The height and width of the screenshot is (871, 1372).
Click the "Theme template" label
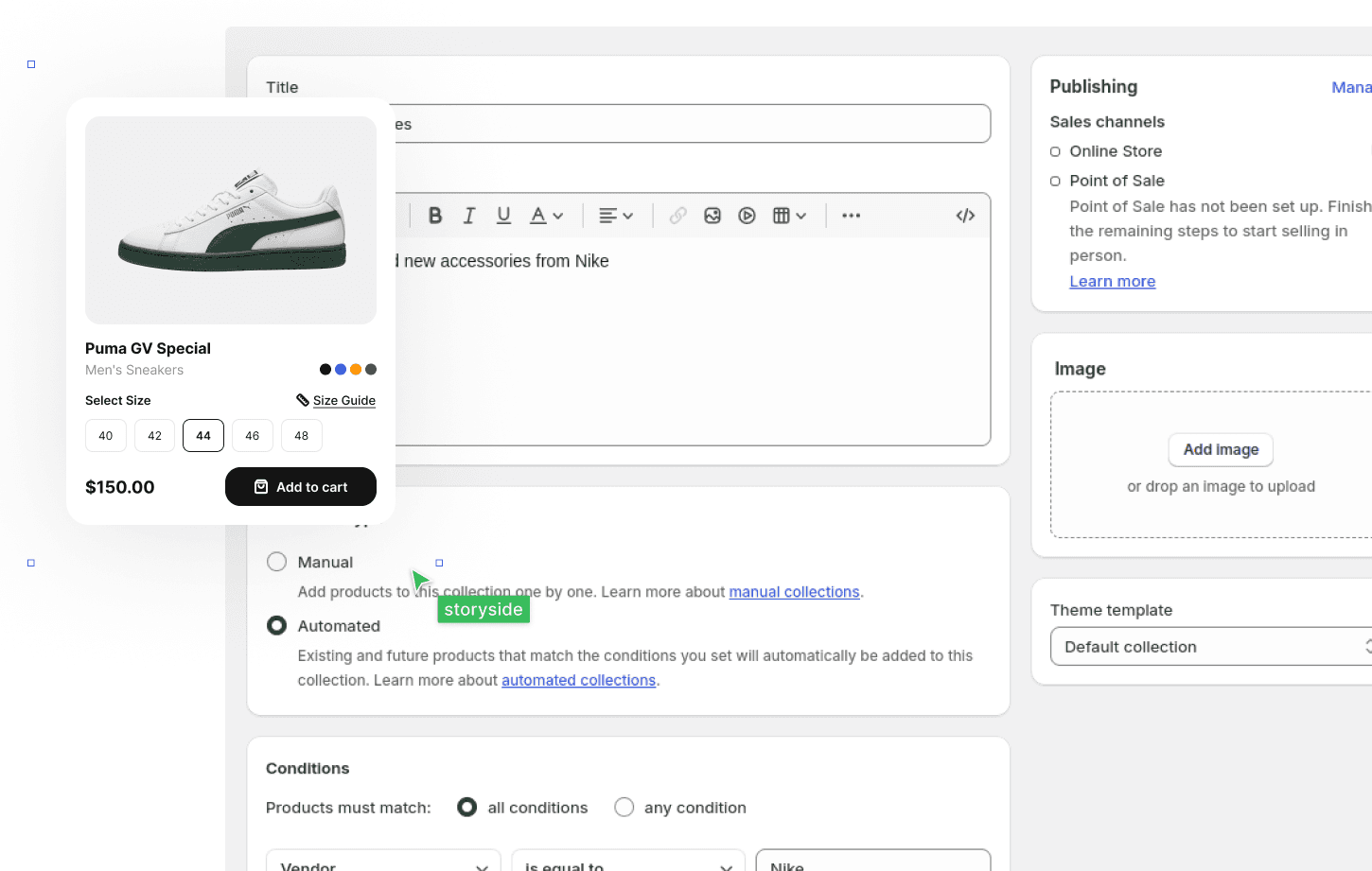tap(1111, 611)
